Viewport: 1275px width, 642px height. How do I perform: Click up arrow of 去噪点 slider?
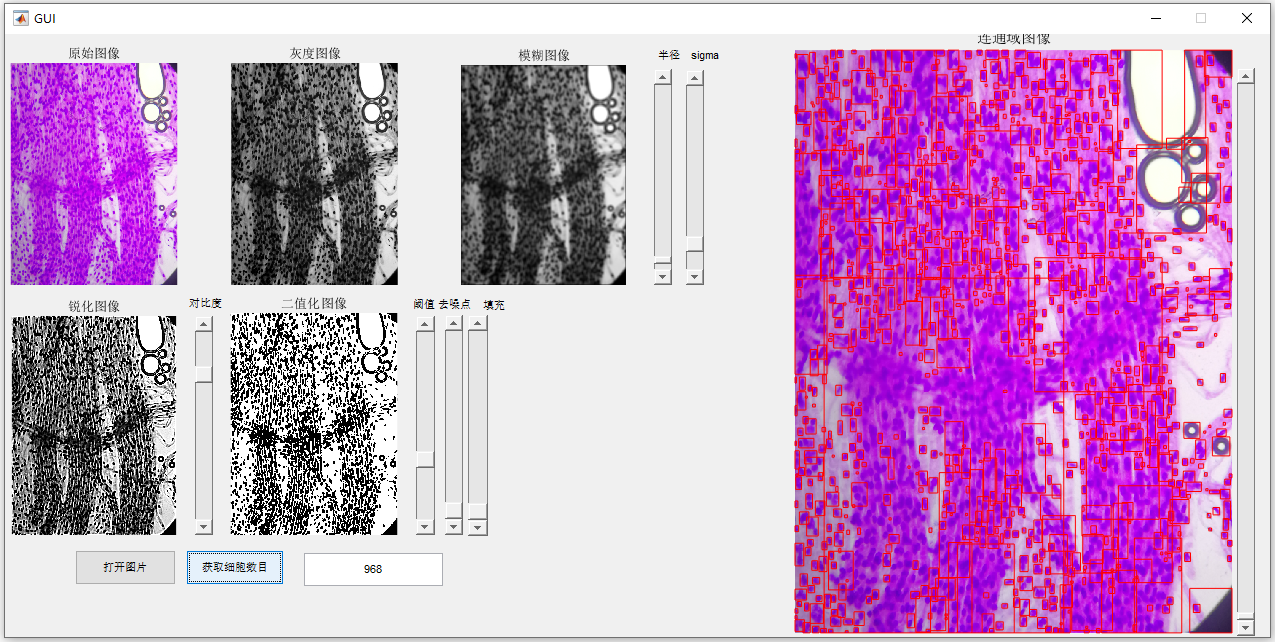click(454, 324)
